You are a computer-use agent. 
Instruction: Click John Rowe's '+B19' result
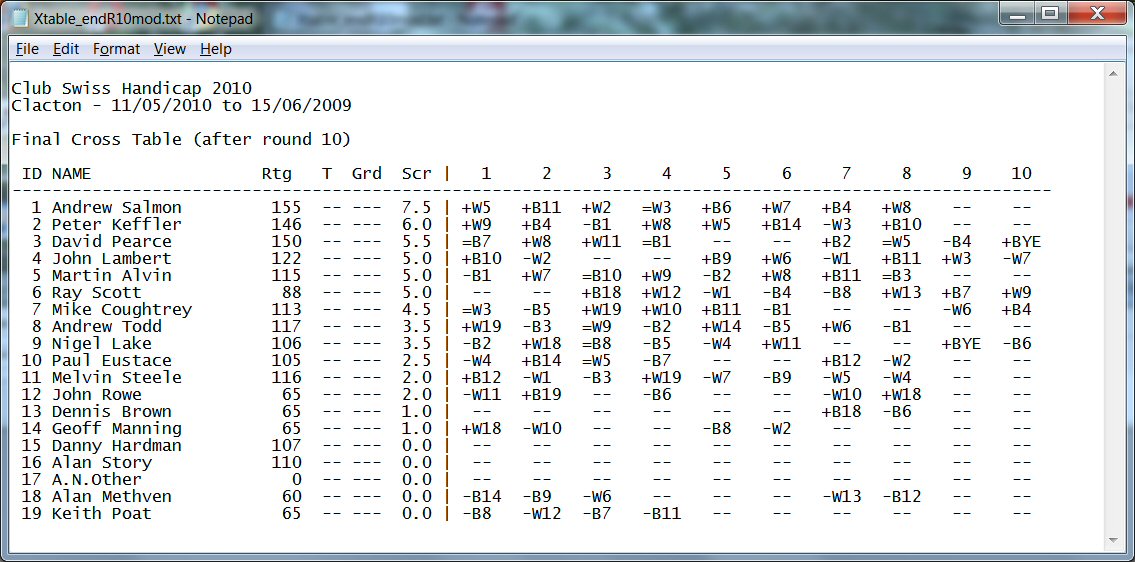coord(541,395)
